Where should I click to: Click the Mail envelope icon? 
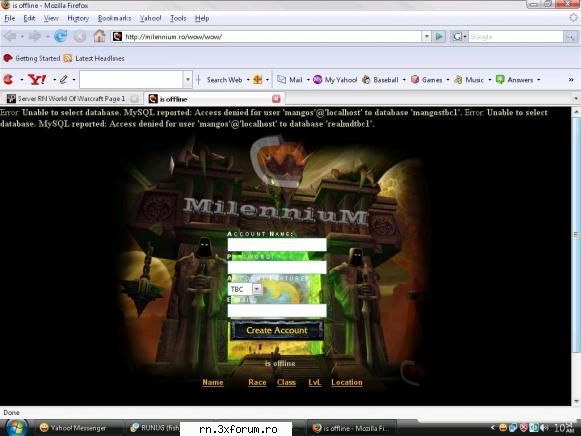[282, 79]
